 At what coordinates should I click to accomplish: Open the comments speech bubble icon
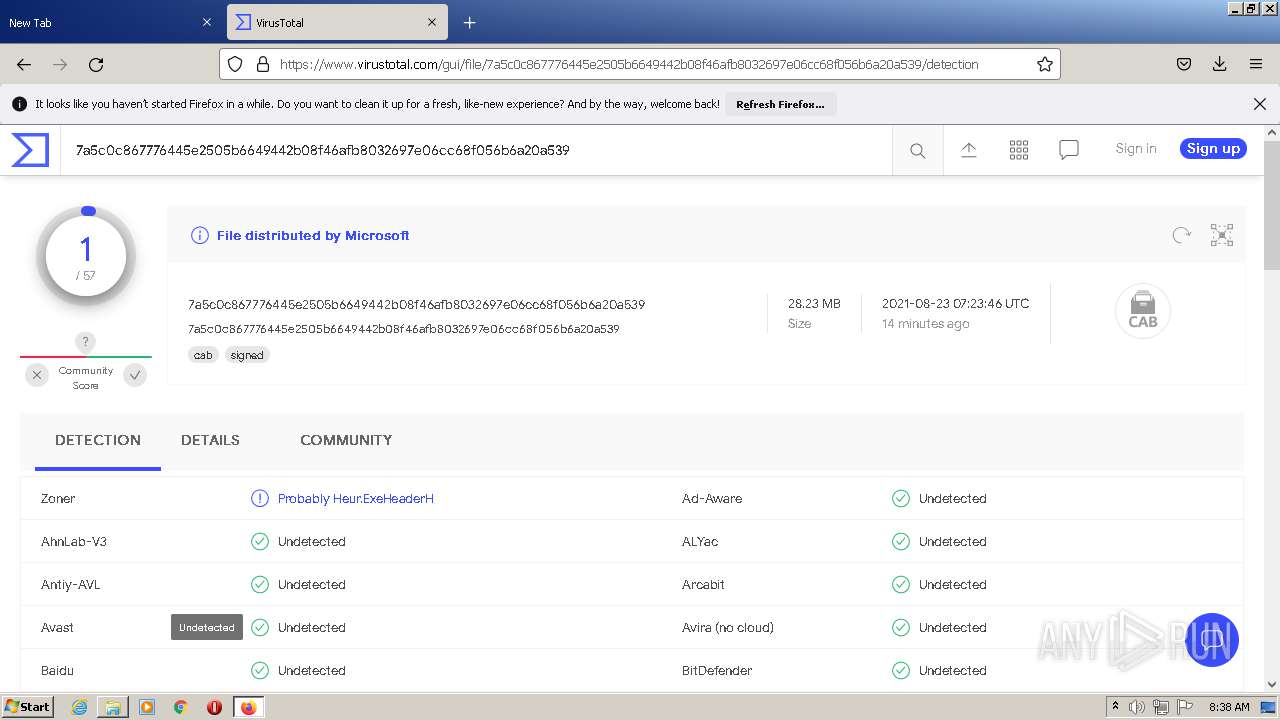tap(1069, 150)
